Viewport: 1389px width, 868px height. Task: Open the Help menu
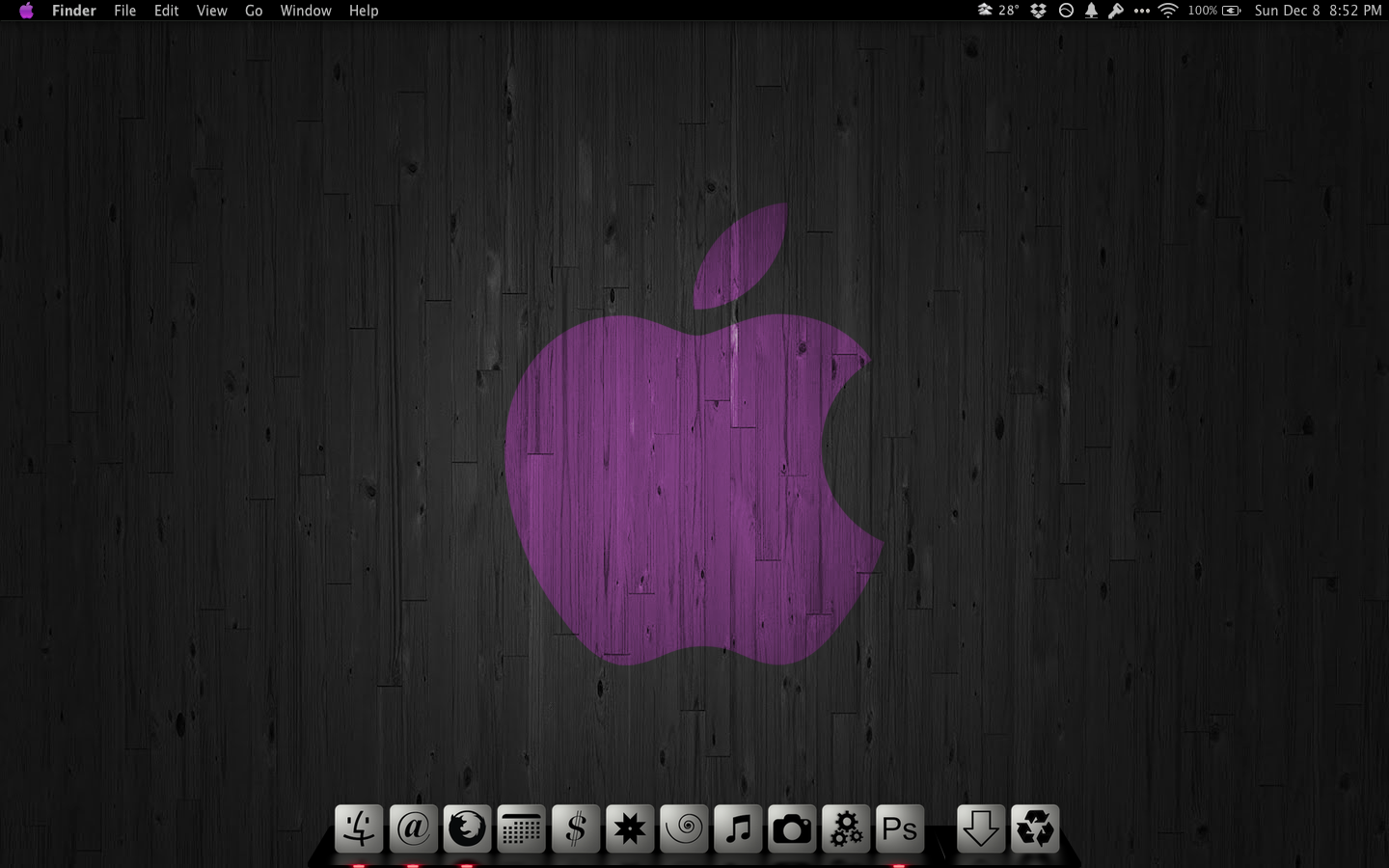(x=364, y=11)
